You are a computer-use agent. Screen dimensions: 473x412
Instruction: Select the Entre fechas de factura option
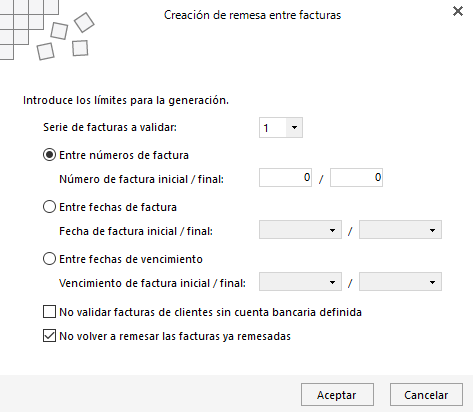pyautogui.click(x=49, y=207)
